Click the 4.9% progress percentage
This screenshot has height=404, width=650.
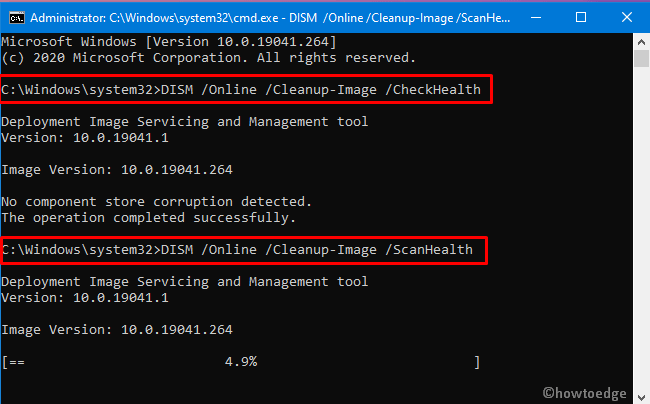240,360
